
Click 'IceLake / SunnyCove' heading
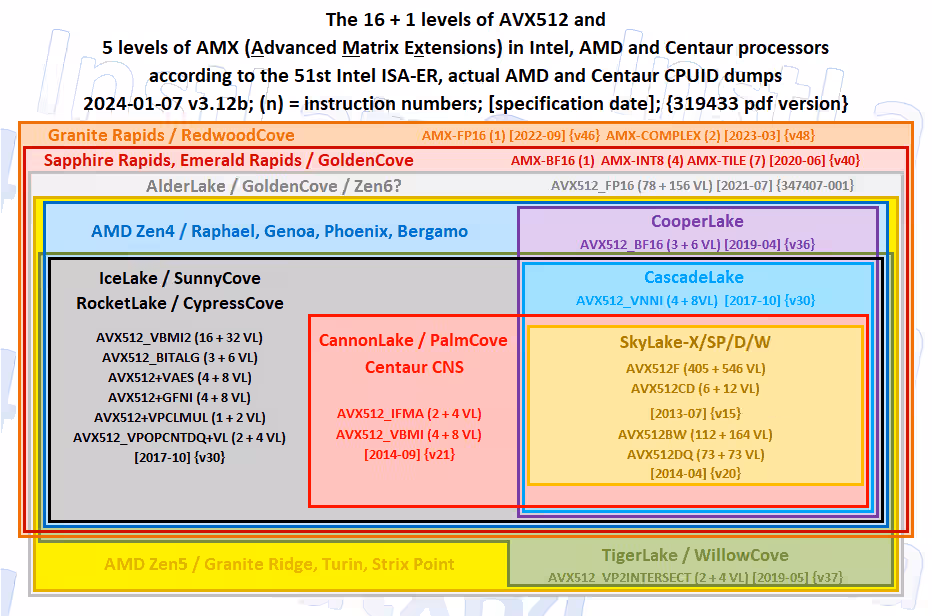180,278
